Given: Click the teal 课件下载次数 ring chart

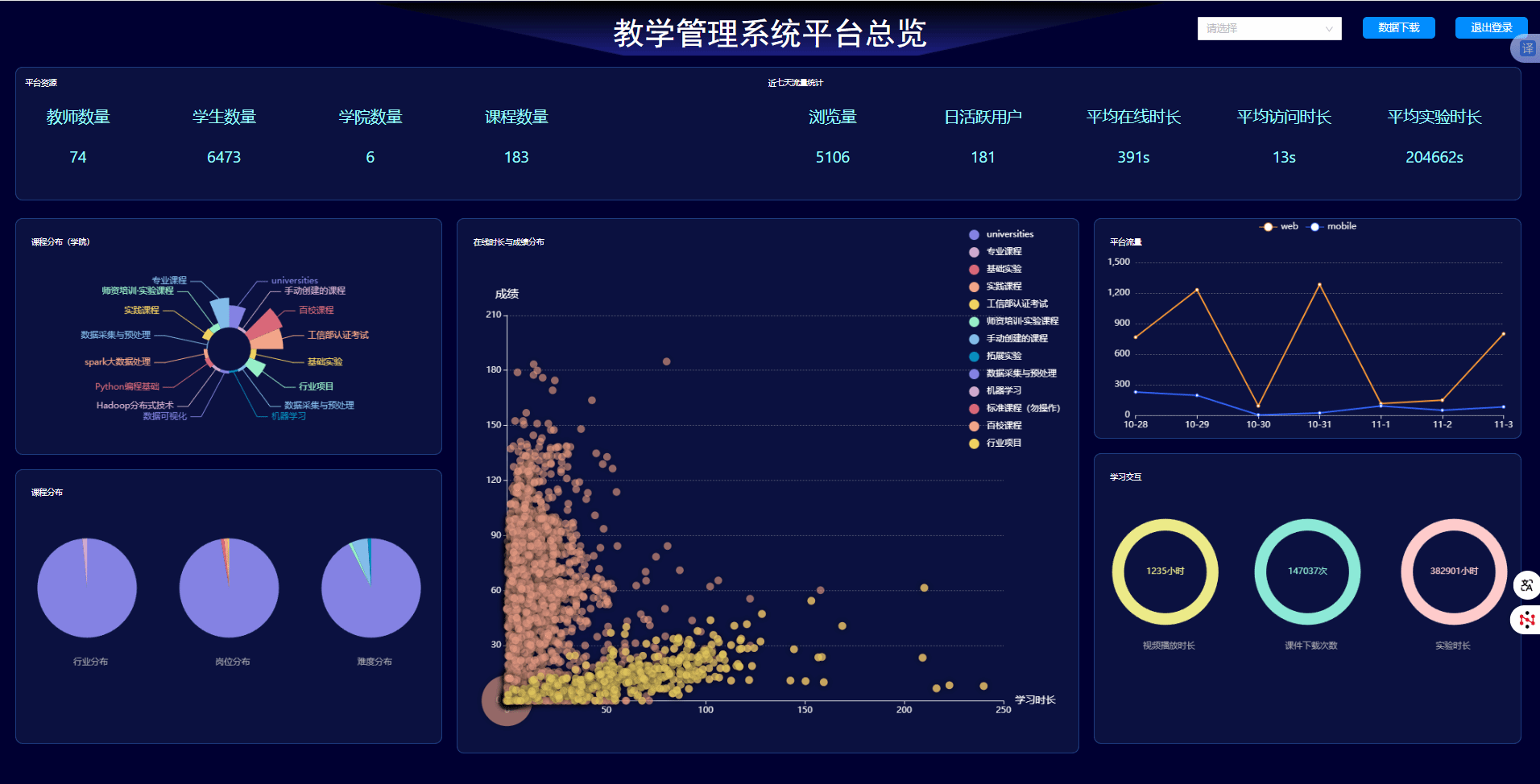Looking at the screenshot, I should pos(1307,571).
